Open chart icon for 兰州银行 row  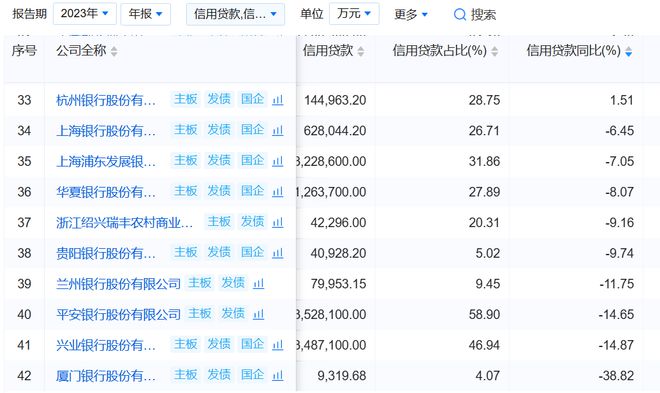pos(258,284)
